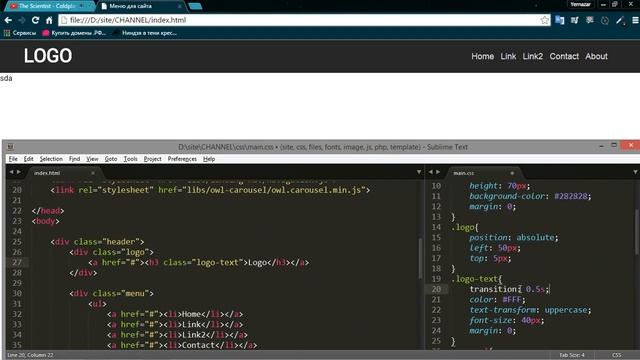Click the extension icon right of the translate icon
640x360 pixels.
pos(575,20)
